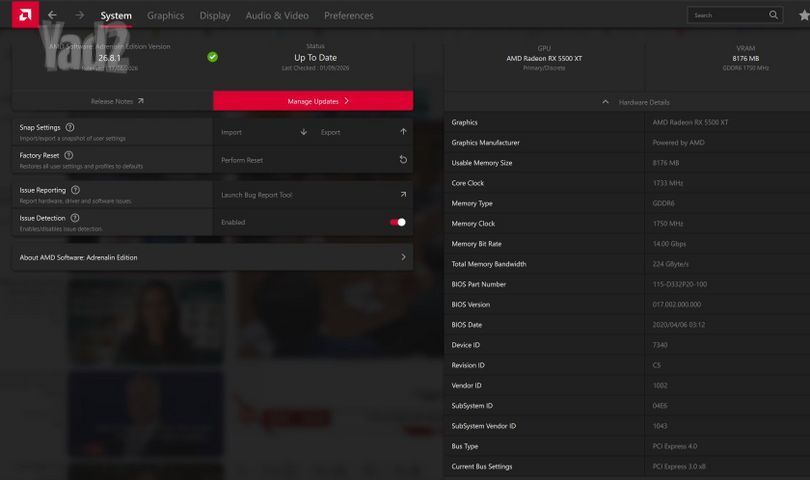Click the PCI Express 4.0 value
The width and height of the screenshot is (810, 480).
675,446
